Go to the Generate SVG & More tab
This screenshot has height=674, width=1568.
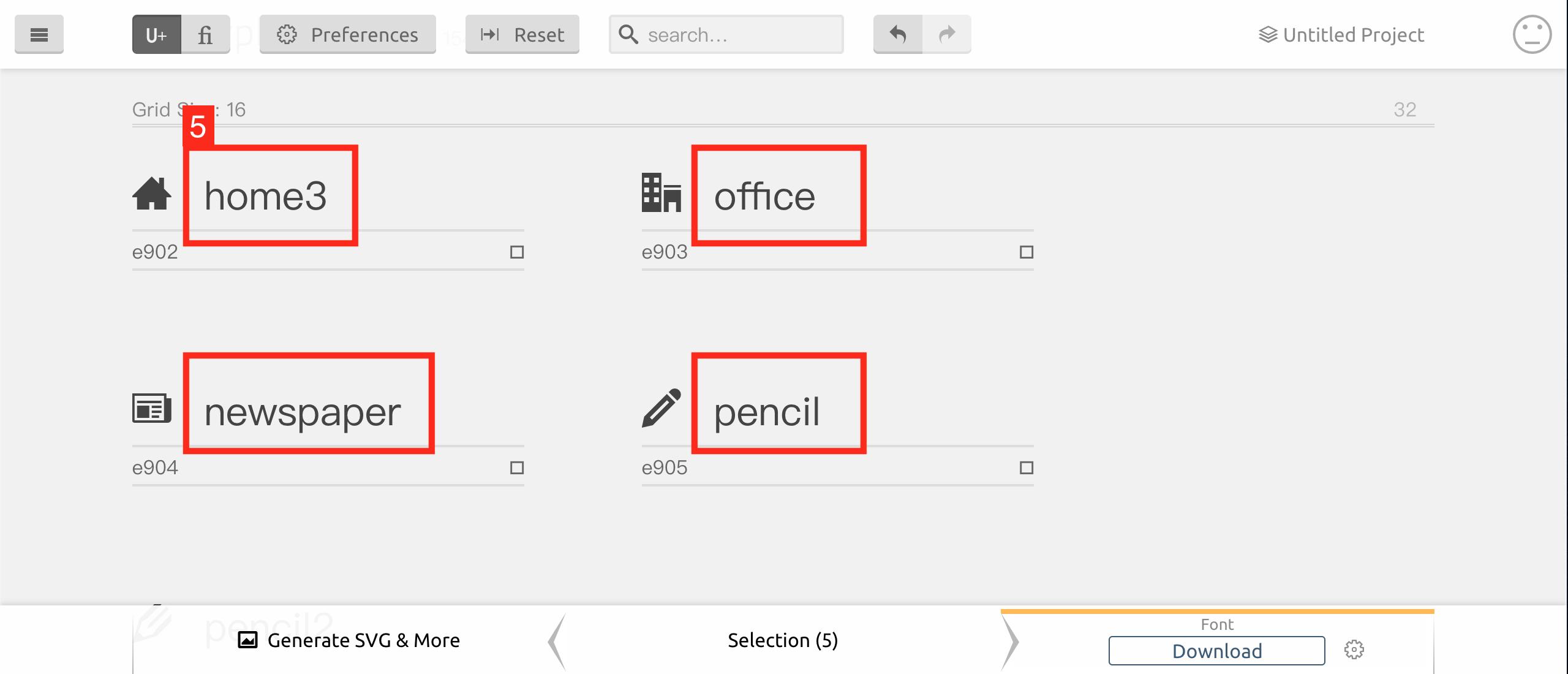pos(349,640)
